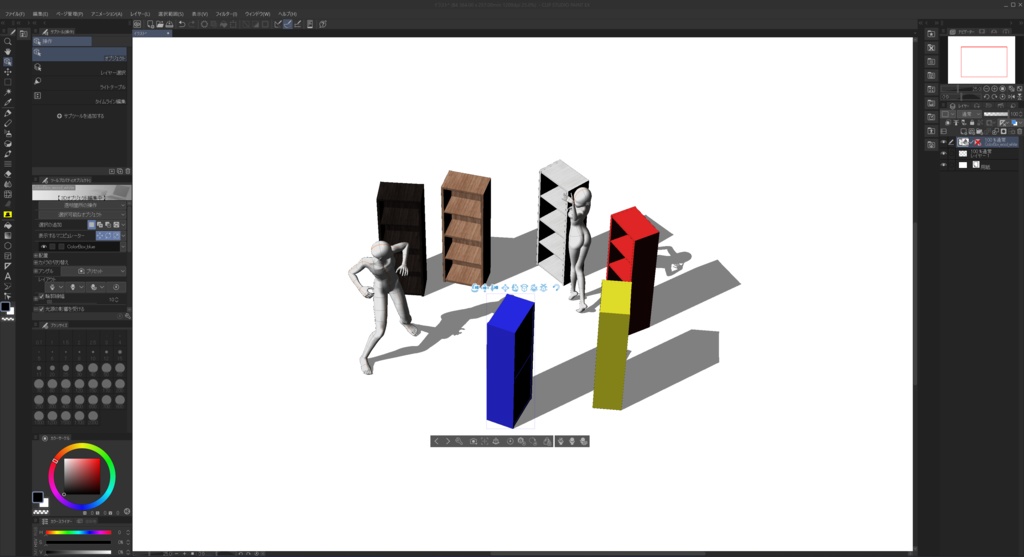Select the Eyedropper tool

tap(8, 103)
